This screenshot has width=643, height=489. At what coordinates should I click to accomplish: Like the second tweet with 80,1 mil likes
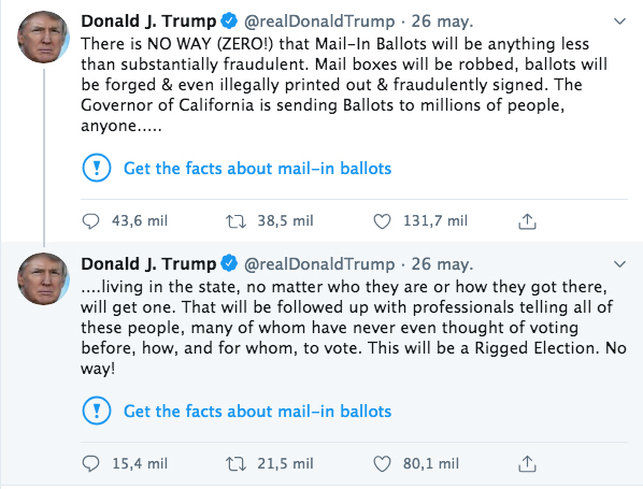pyautogui.click(x=382, y=464)
